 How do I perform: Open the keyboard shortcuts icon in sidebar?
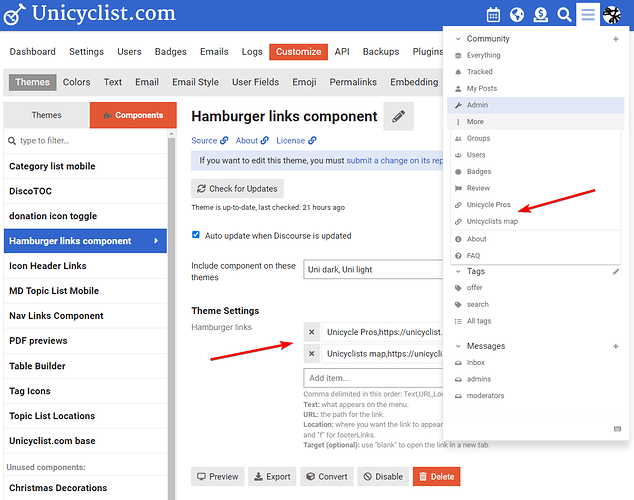[x=617, y=428]
